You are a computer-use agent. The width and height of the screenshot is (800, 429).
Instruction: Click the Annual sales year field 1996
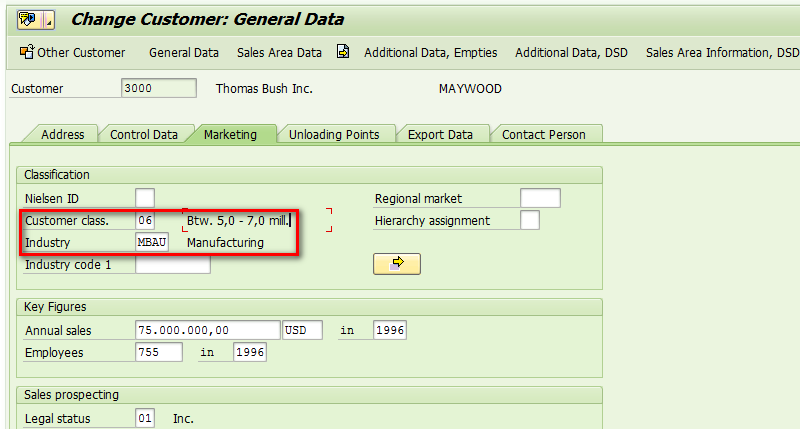[x=390, y=330]
